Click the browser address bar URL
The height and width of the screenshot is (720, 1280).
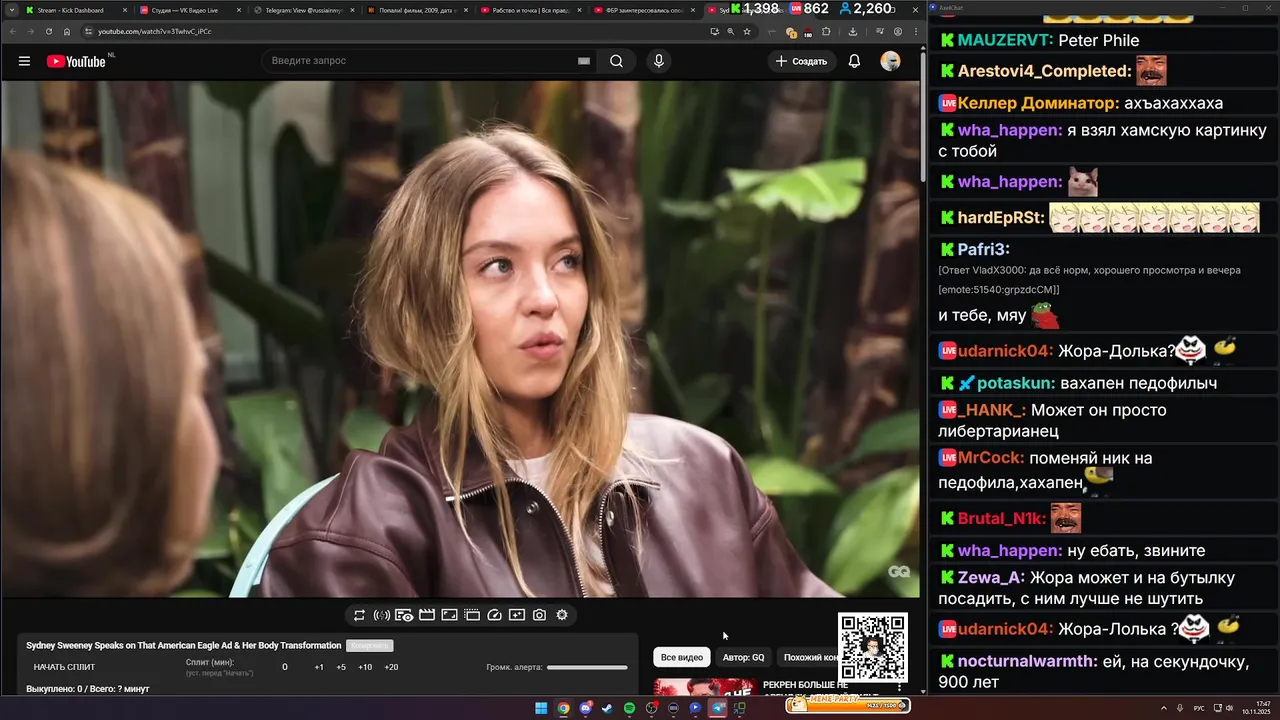tap(154, 31)
